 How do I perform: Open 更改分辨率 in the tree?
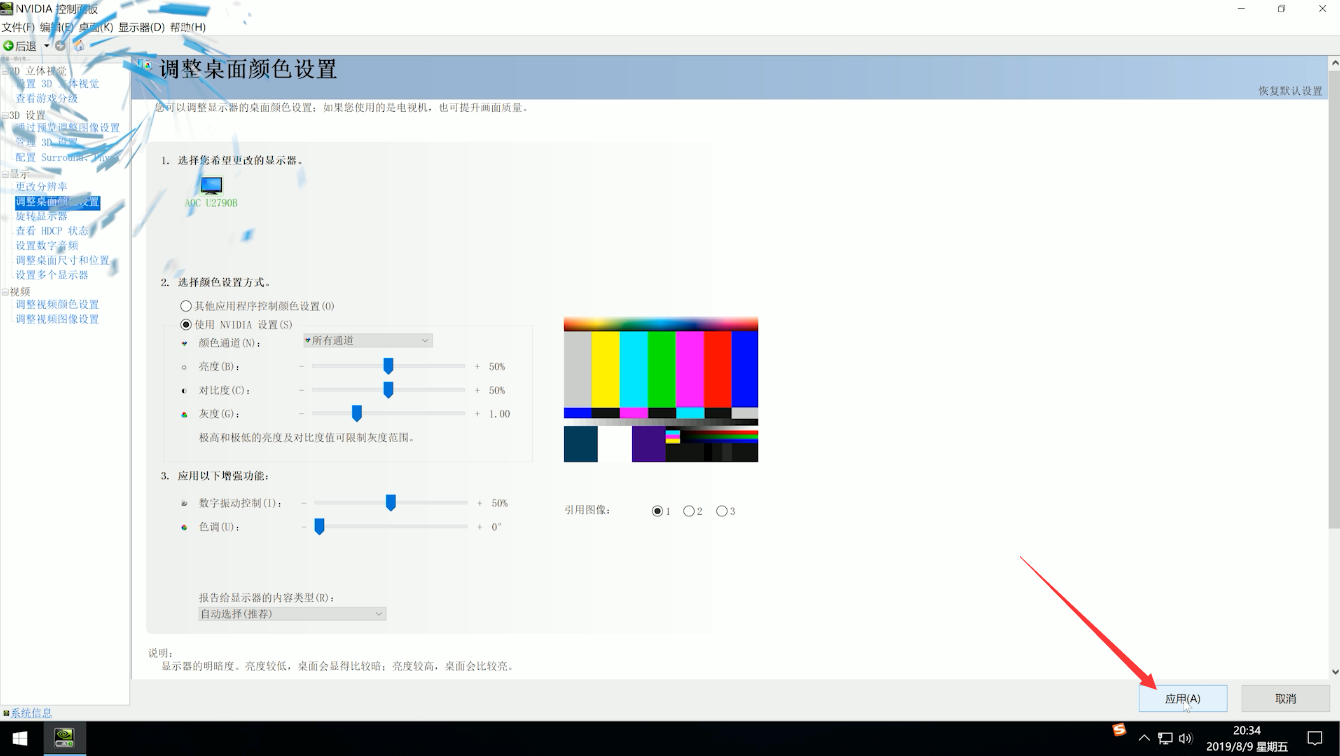(41, 187)
